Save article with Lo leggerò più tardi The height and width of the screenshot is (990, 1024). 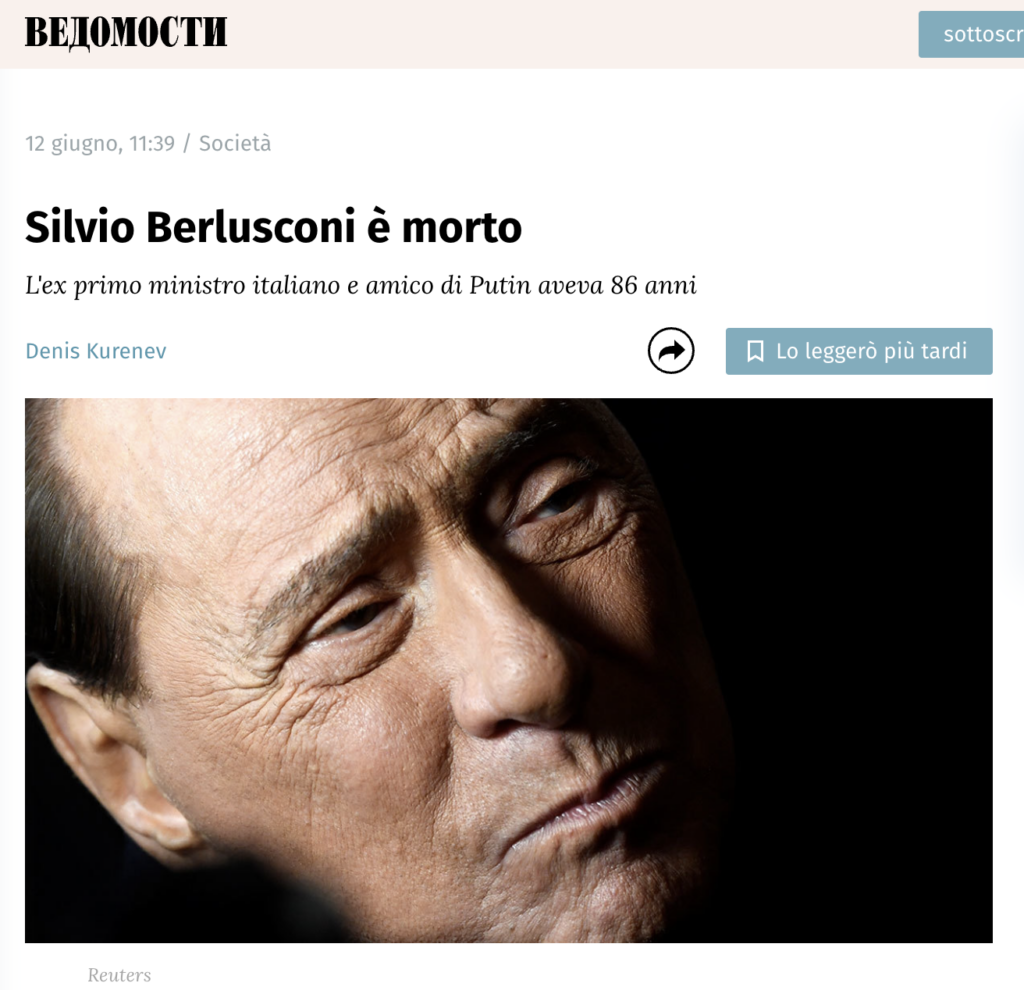(859, 351)
